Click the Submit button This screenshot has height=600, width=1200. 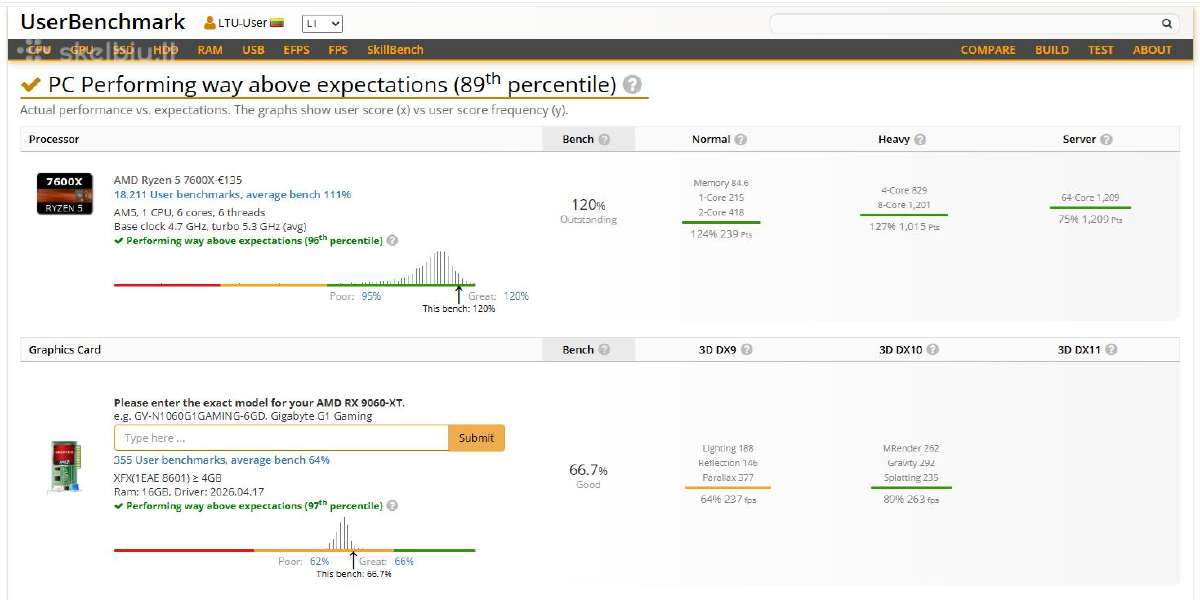point(476,438)
